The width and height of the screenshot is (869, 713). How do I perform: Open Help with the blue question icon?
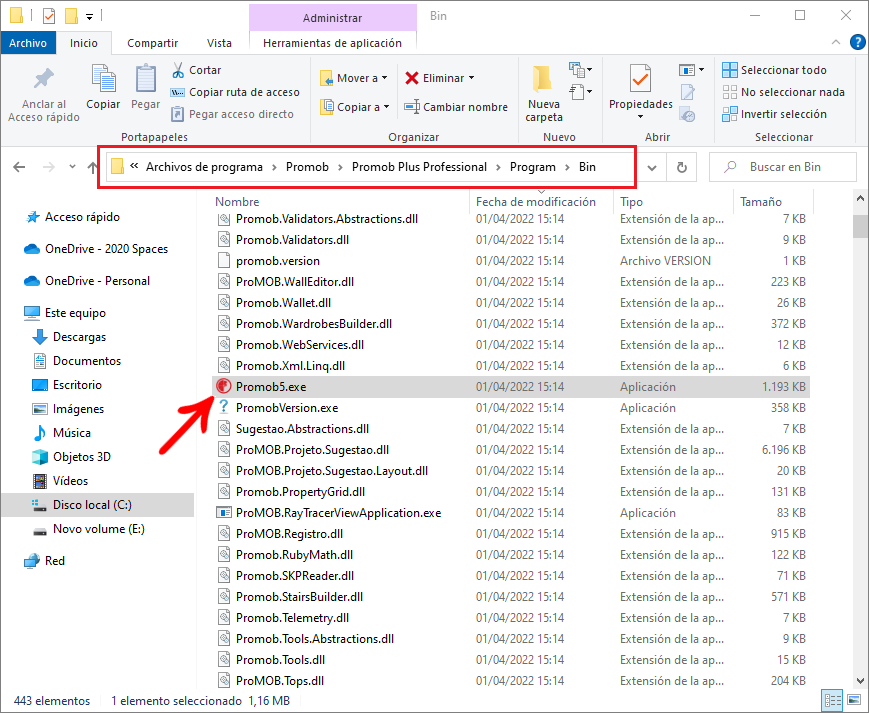pos(857,42)
